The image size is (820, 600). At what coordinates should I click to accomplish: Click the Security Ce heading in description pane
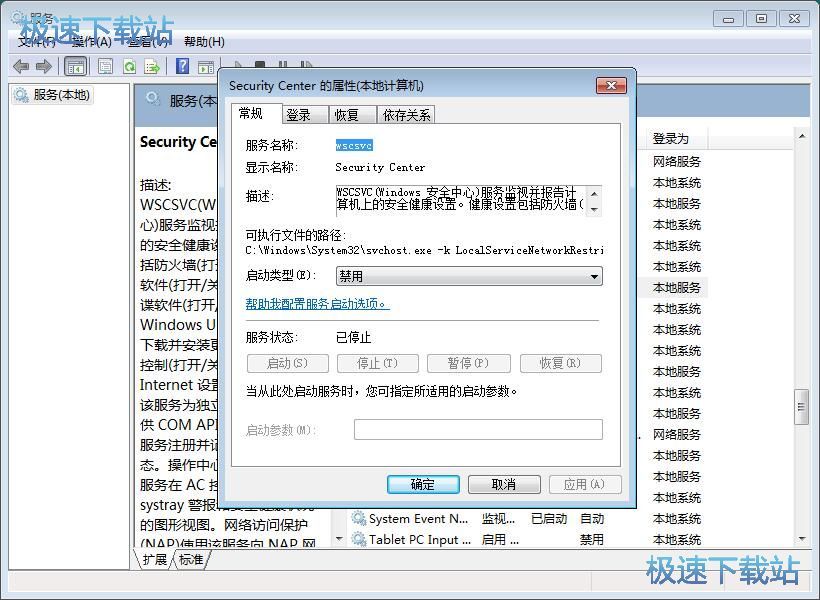[x=178, y=142]
